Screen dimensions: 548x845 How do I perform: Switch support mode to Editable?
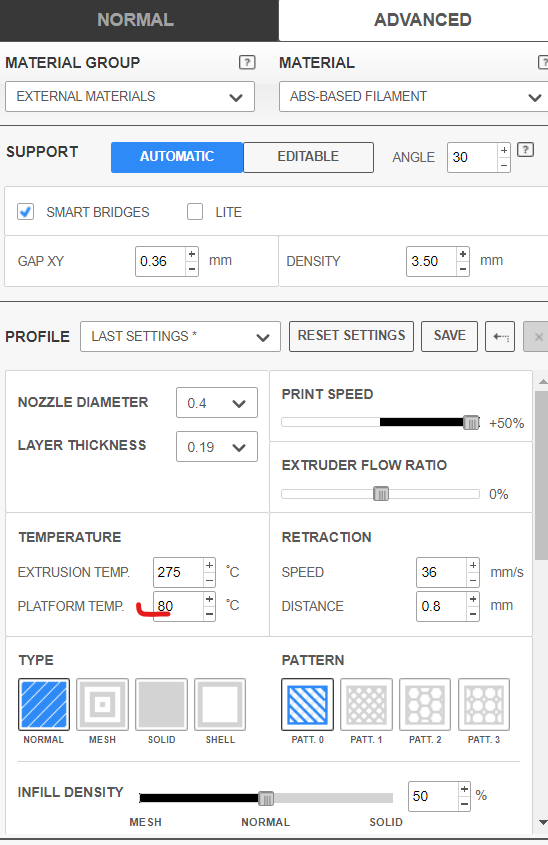308,157
